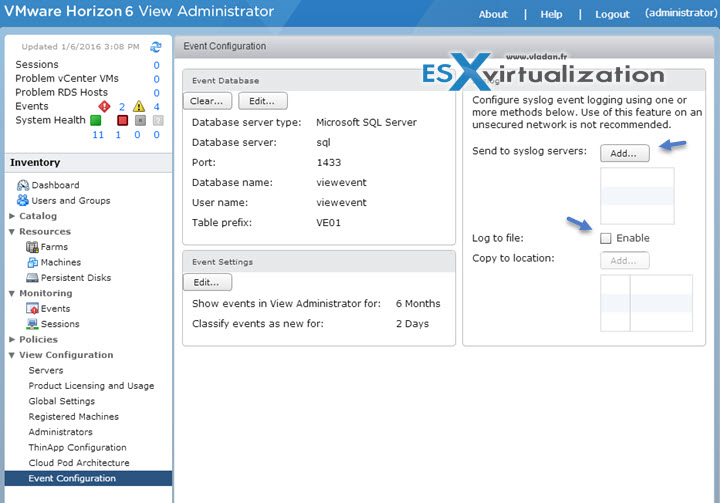Open the About link in header

pos(493,14)
